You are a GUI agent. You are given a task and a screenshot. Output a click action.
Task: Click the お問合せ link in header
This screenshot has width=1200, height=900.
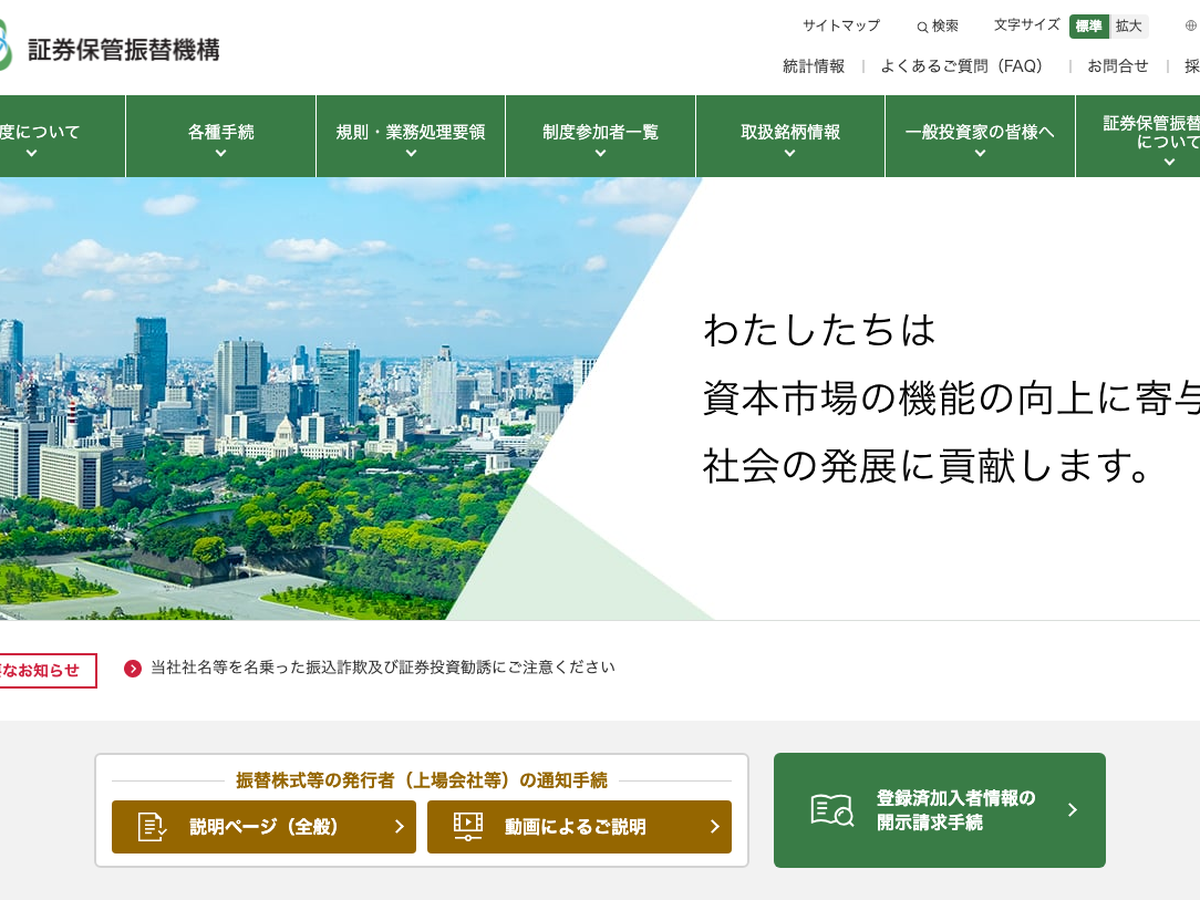tap(1118, 66)
